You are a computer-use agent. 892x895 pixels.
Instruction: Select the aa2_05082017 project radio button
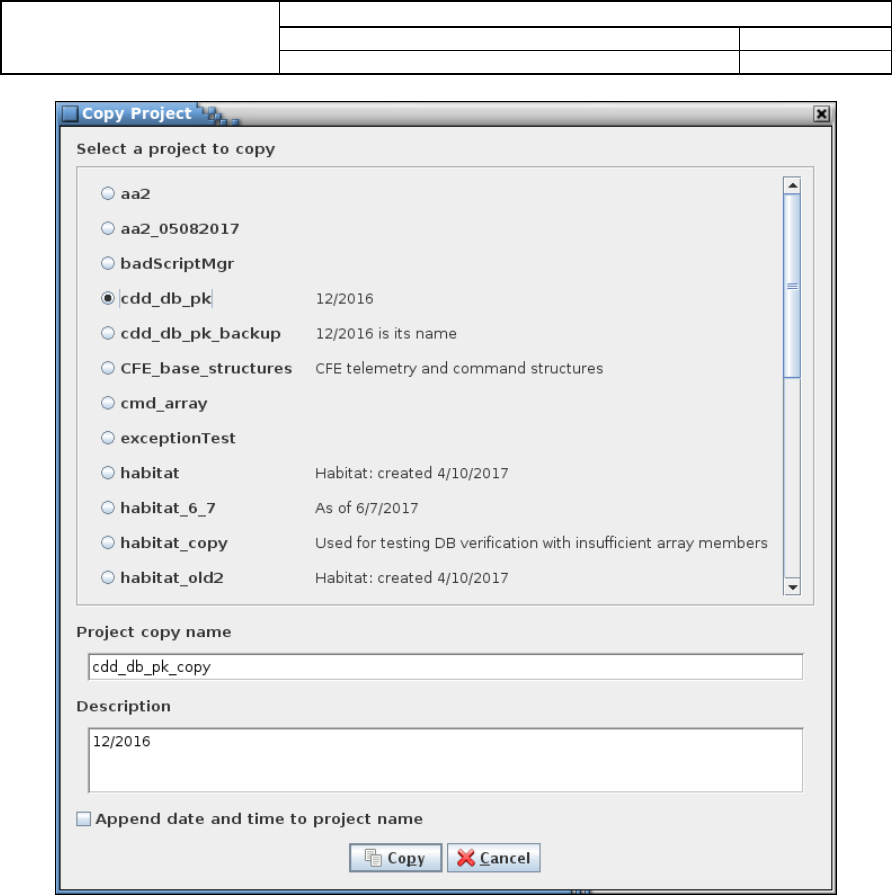[108, 228]
